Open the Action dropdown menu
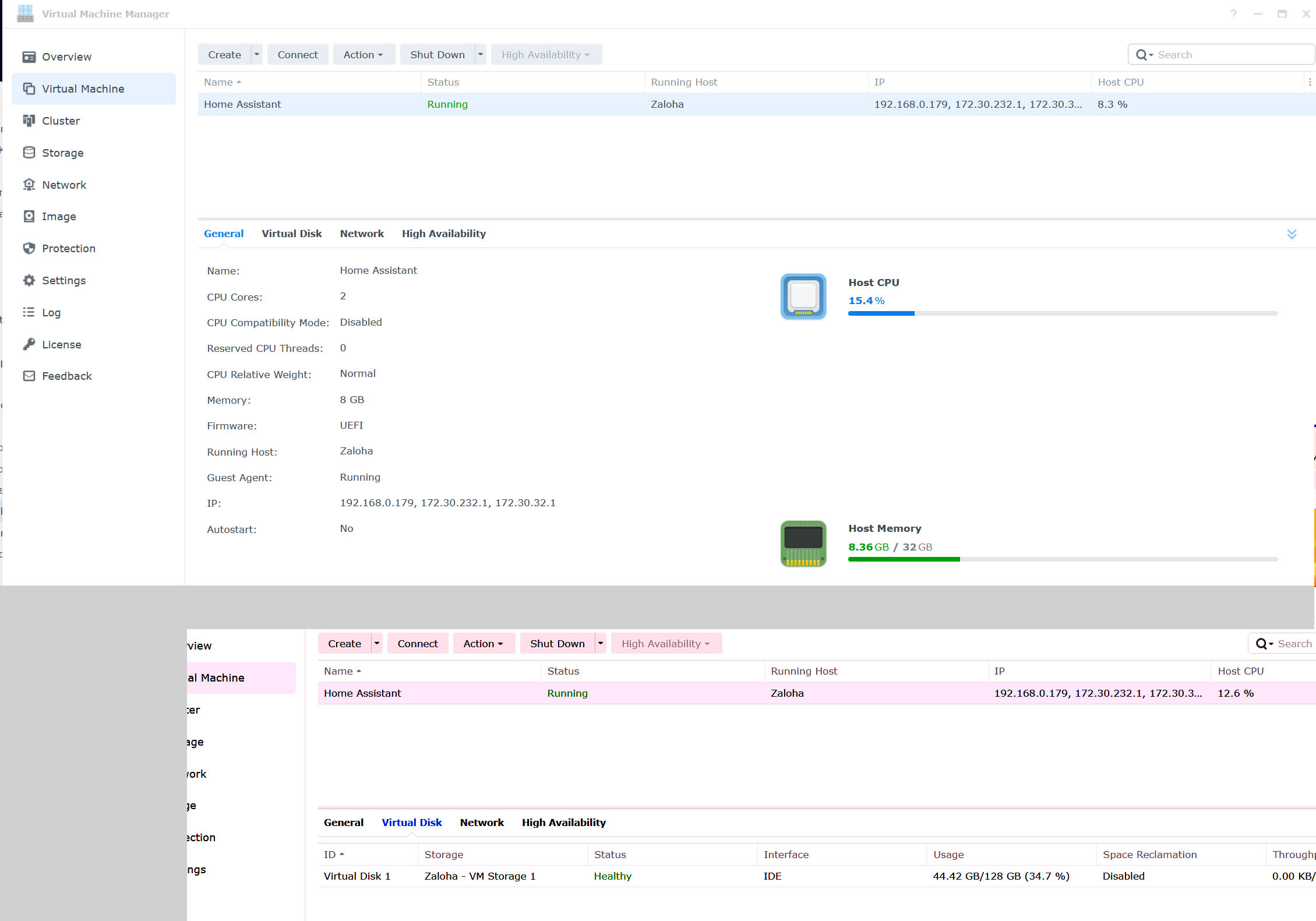Image resolution: width=1316 pixels, height=921 pixels. click(x=364, y=54)
